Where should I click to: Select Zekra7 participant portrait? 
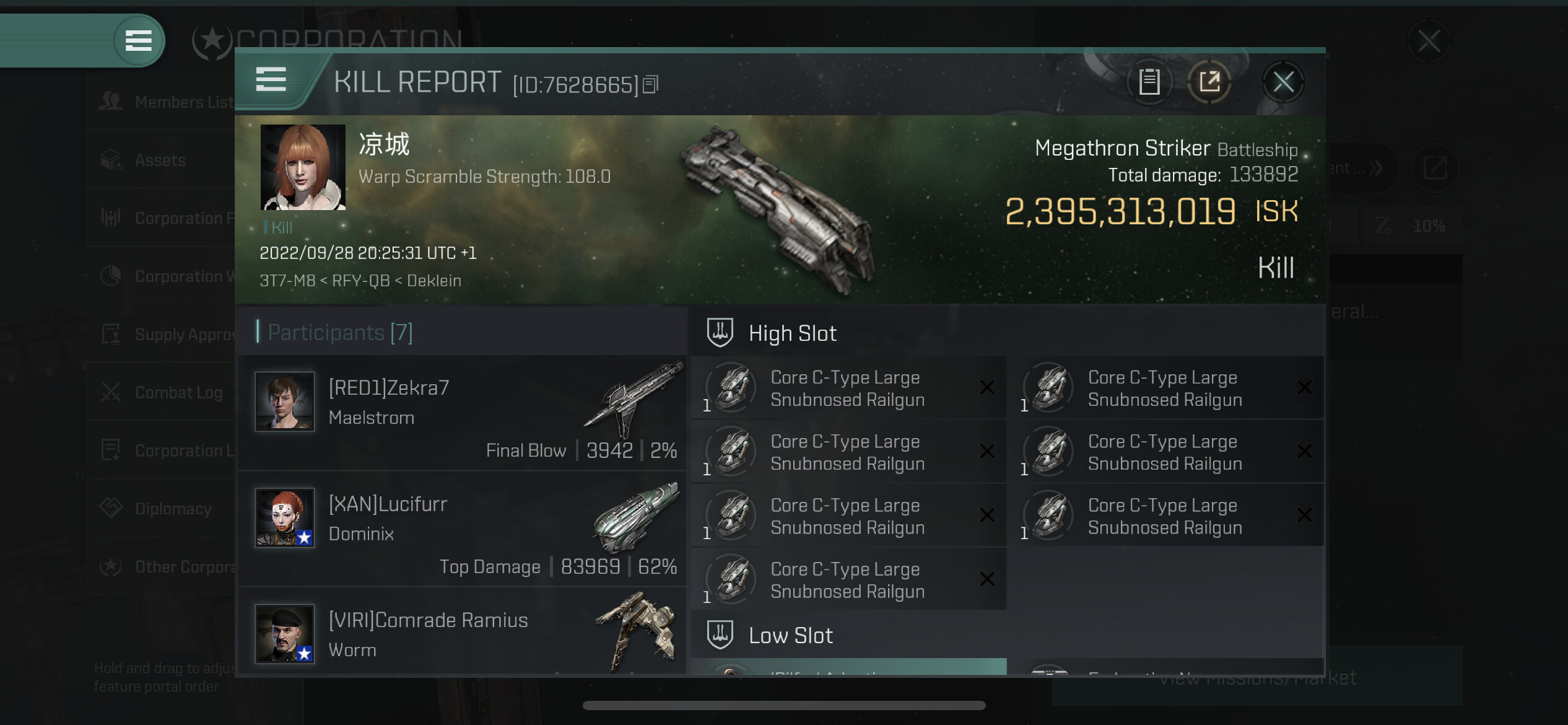click(285, 402)
